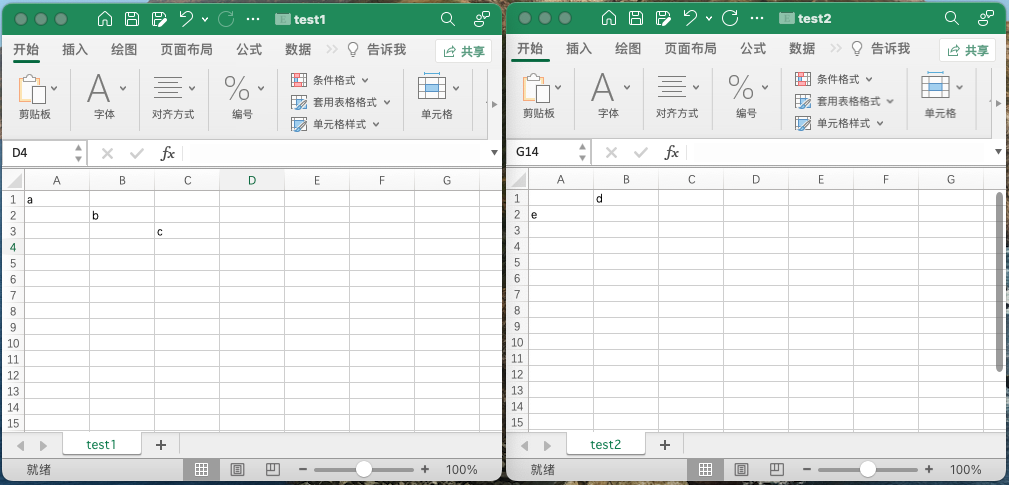Click vertical scrollbar in test2 window
The height and width of the screenshot is (485, 1009).
tap(999, 282)
